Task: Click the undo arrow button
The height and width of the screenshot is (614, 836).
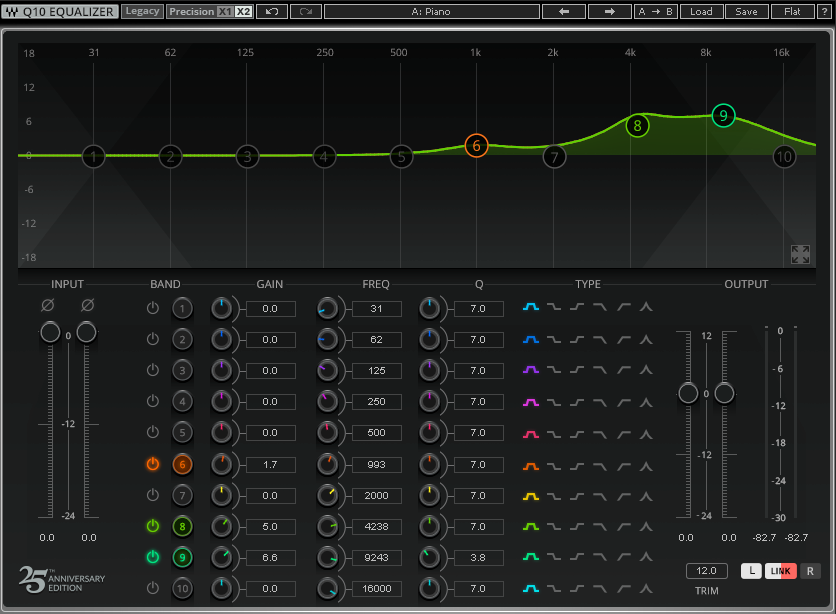Action: coord(272,11)
